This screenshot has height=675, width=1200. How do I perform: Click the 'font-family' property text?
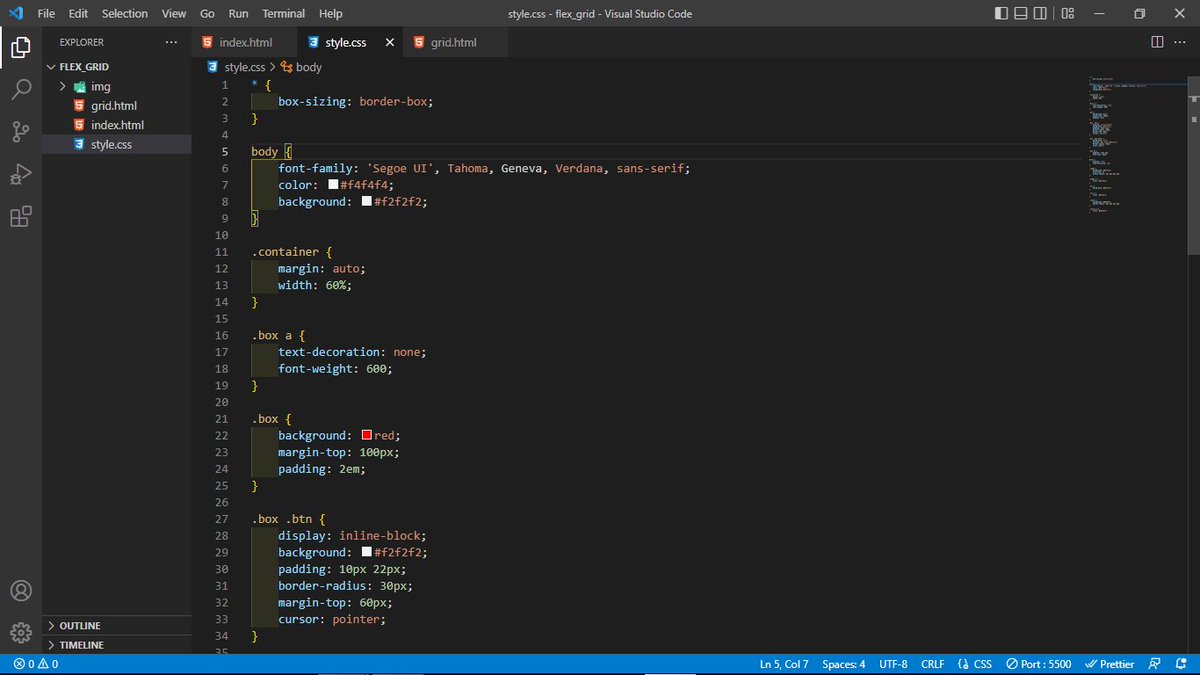point(315,168)
